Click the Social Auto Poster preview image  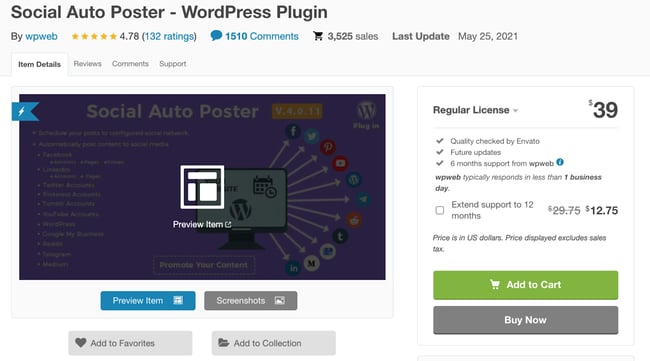pyautogui.click(x=202, y=187)
